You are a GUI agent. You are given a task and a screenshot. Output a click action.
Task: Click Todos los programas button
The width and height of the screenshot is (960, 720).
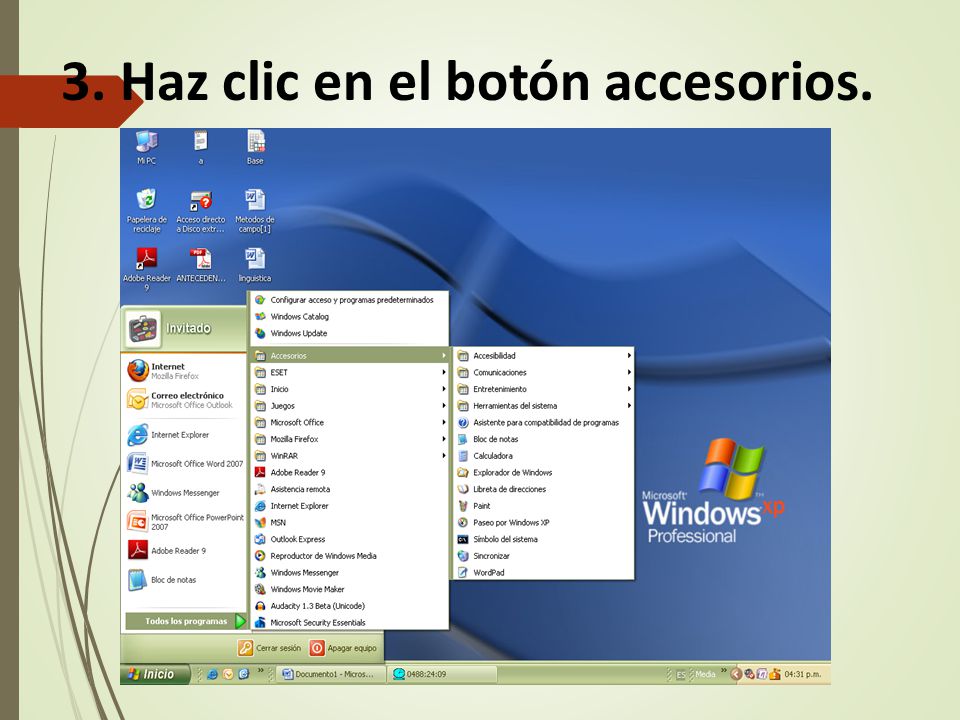click(186, 621)
